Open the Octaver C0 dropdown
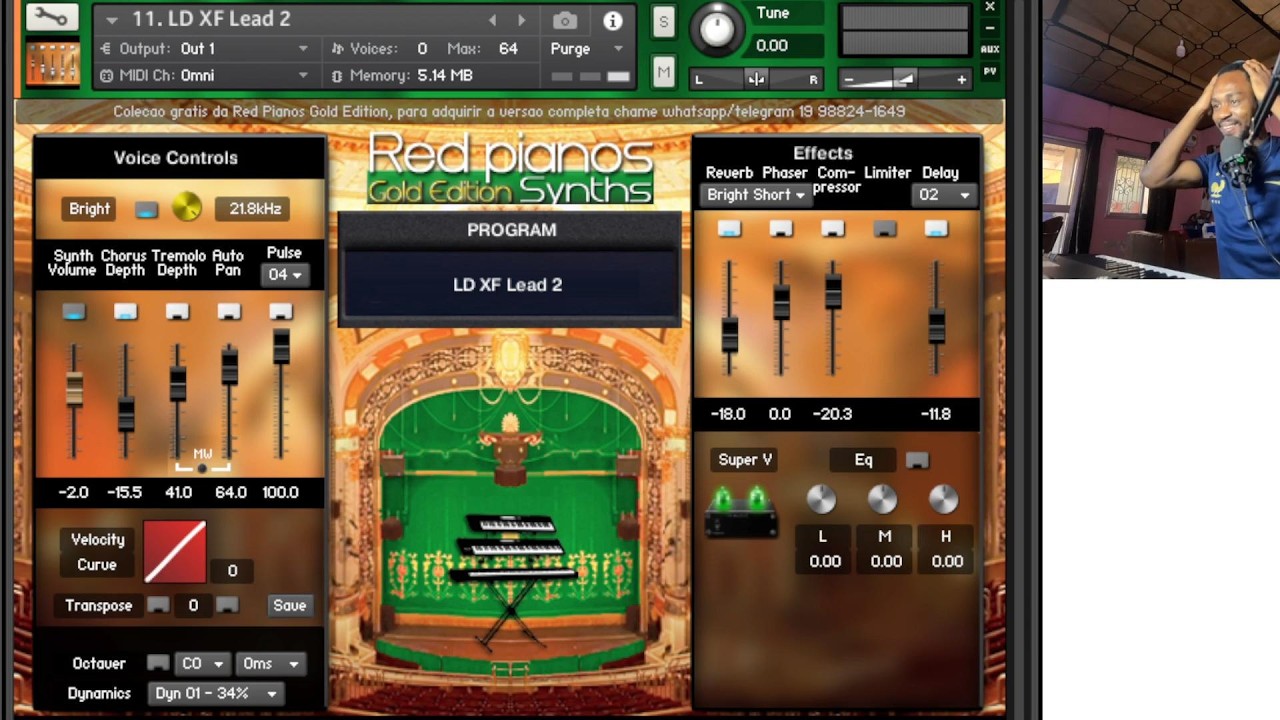The width and height of the screenshot is (1280, 720). (x=202, y=663)
